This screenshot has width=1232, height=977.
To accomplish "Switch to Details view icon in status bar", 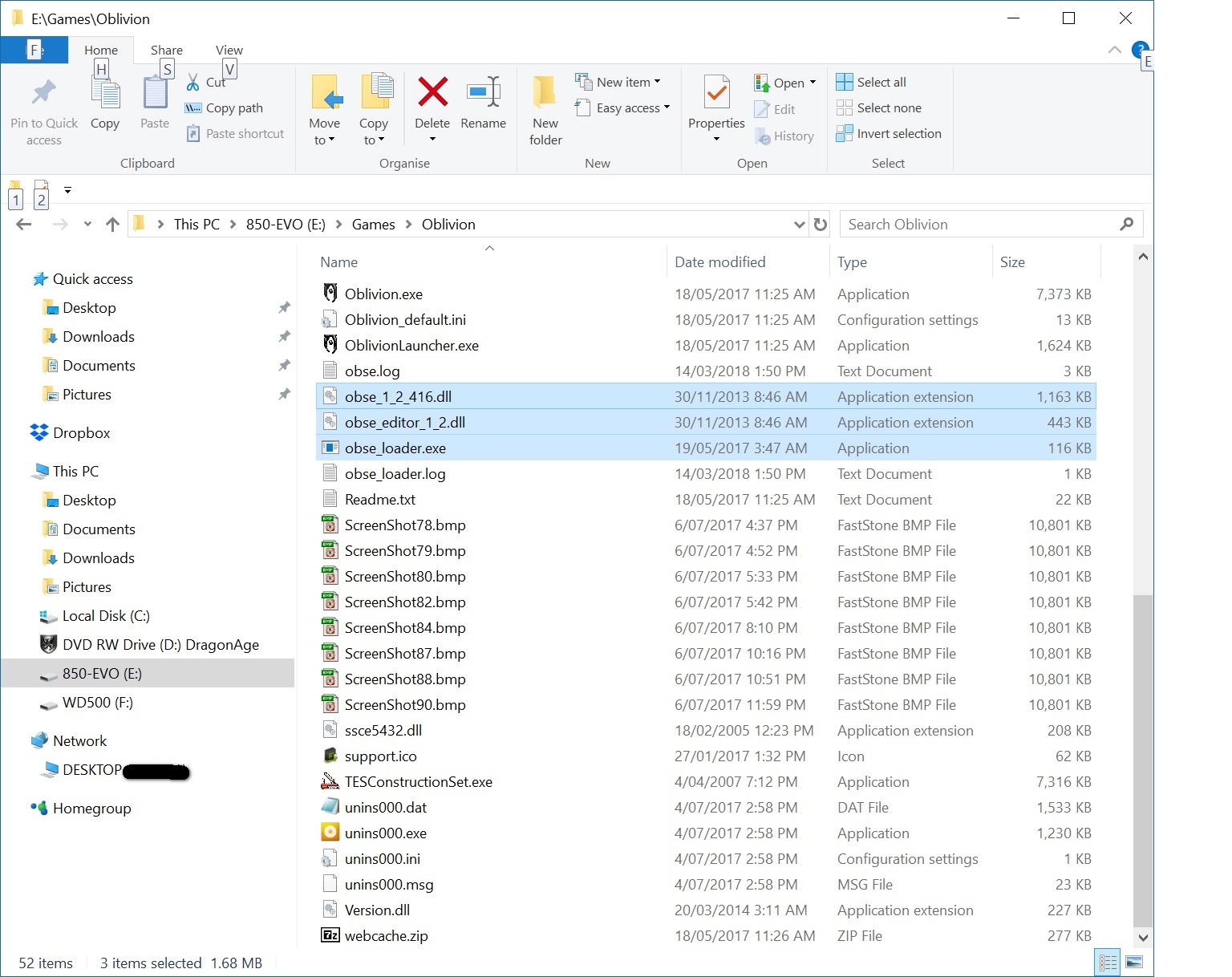I will (x=1108, y=962).
